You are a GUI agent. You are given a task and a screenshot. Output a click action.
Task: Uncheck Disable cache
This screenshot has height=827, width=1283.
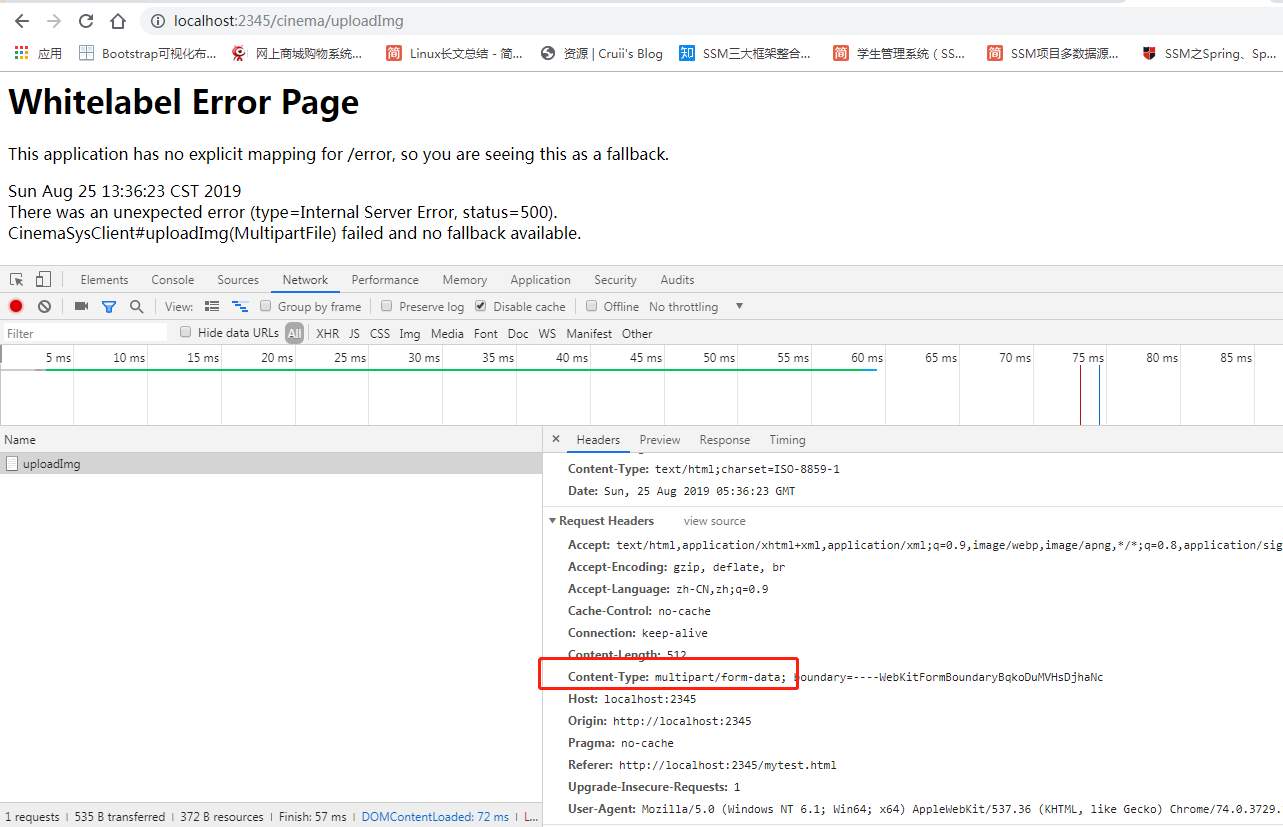481,307
